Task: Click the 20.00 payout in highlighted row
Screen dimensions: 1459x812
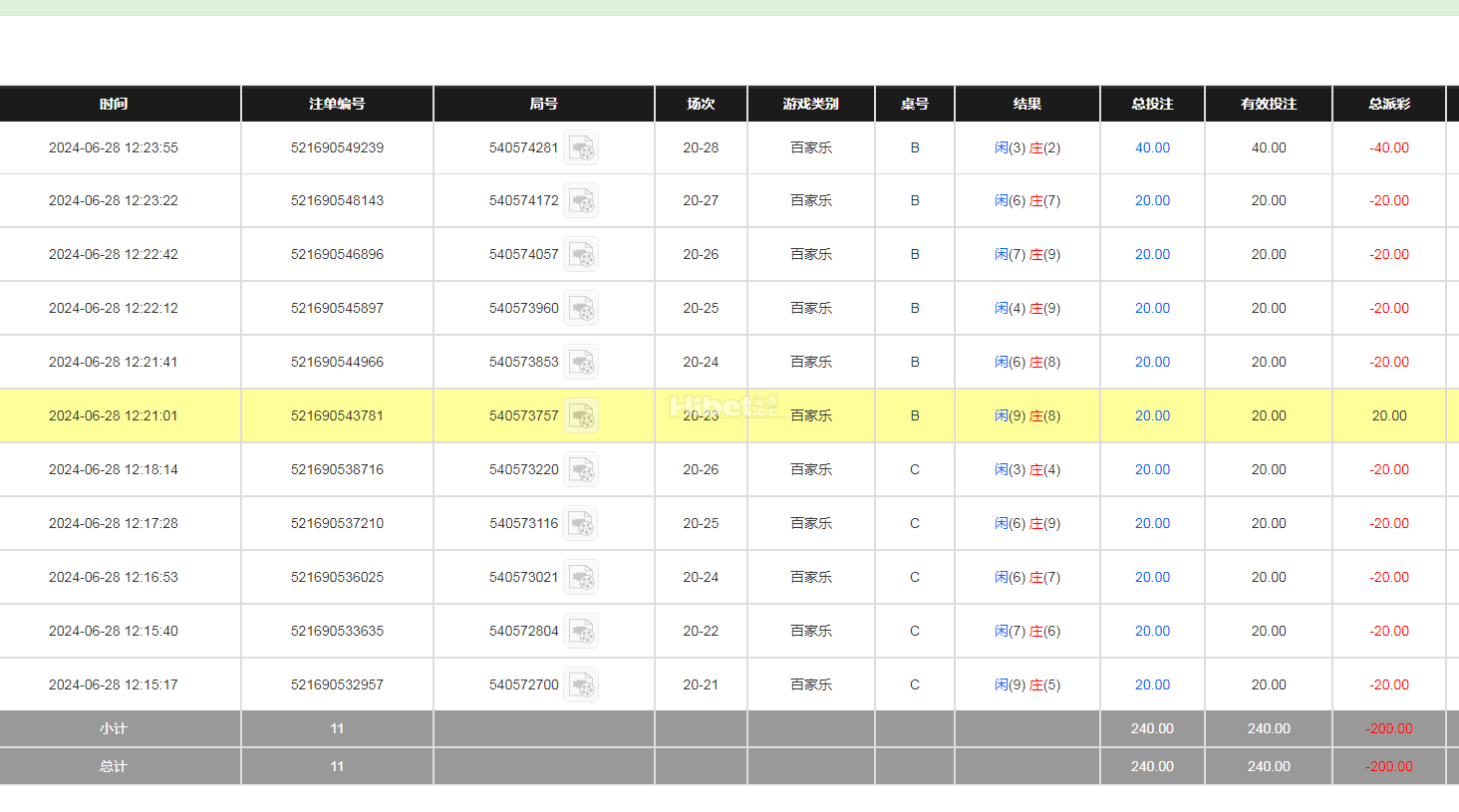Action: tap(1389, 415)
